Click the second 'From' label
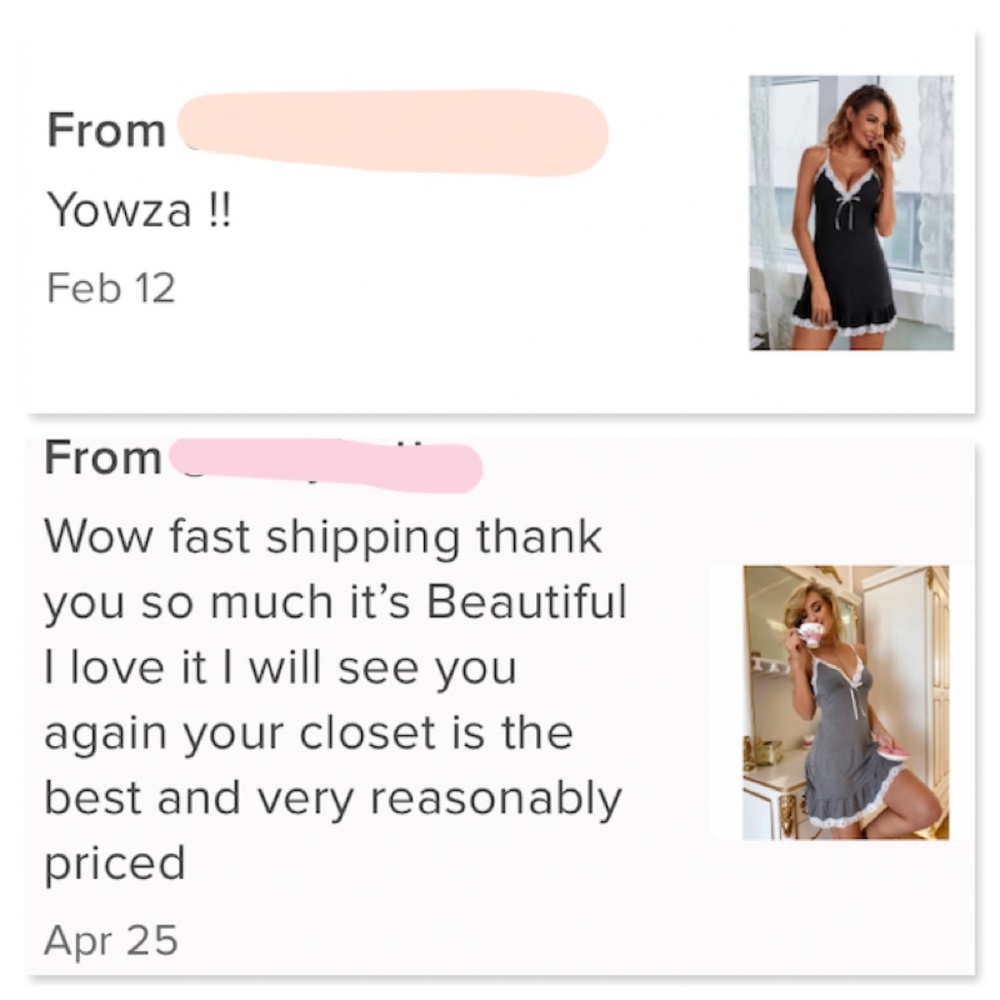The height and width of the screenshot is (1000, 1000). pyautogui.click(x=103, y=458)
